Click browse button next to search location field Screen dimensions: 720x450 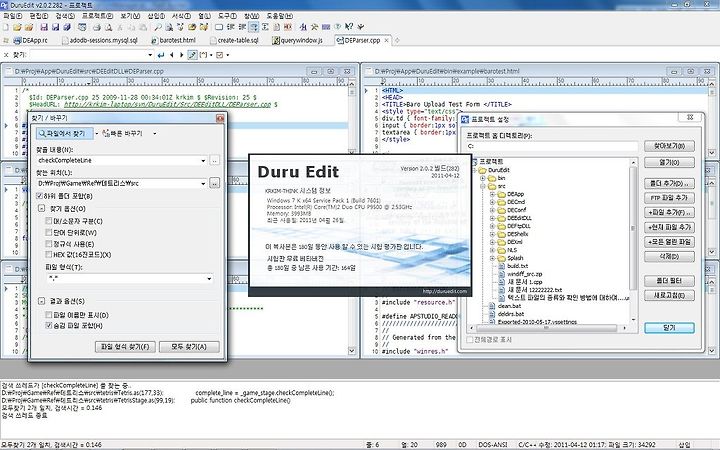[214, 183]
